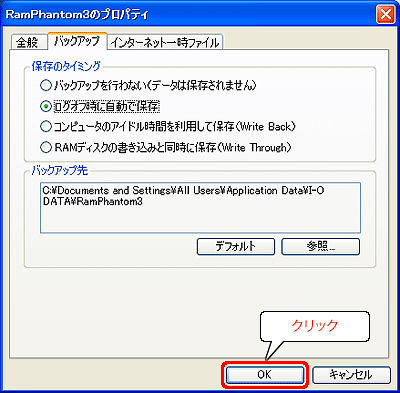
Task: Click the 保存のタイミング group label
Action: click(66, 66)
